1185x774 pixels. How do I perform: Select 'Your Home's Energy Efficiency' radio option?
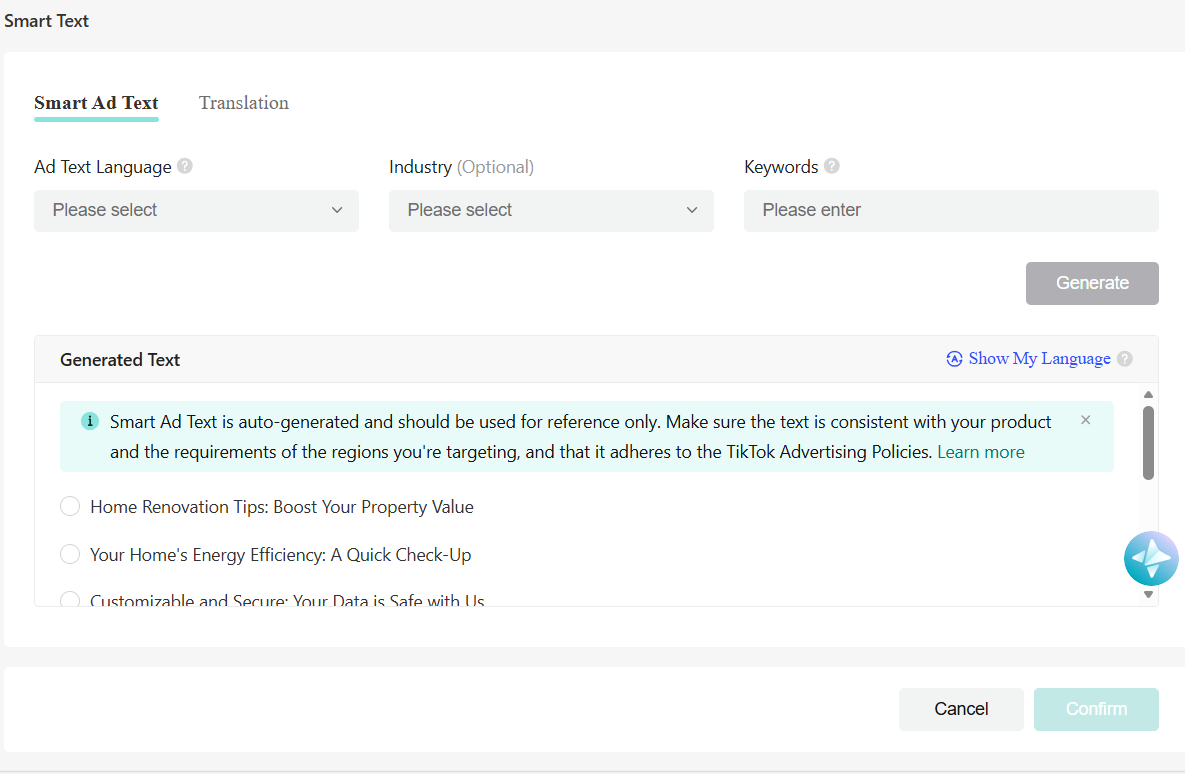click(70, 555)
